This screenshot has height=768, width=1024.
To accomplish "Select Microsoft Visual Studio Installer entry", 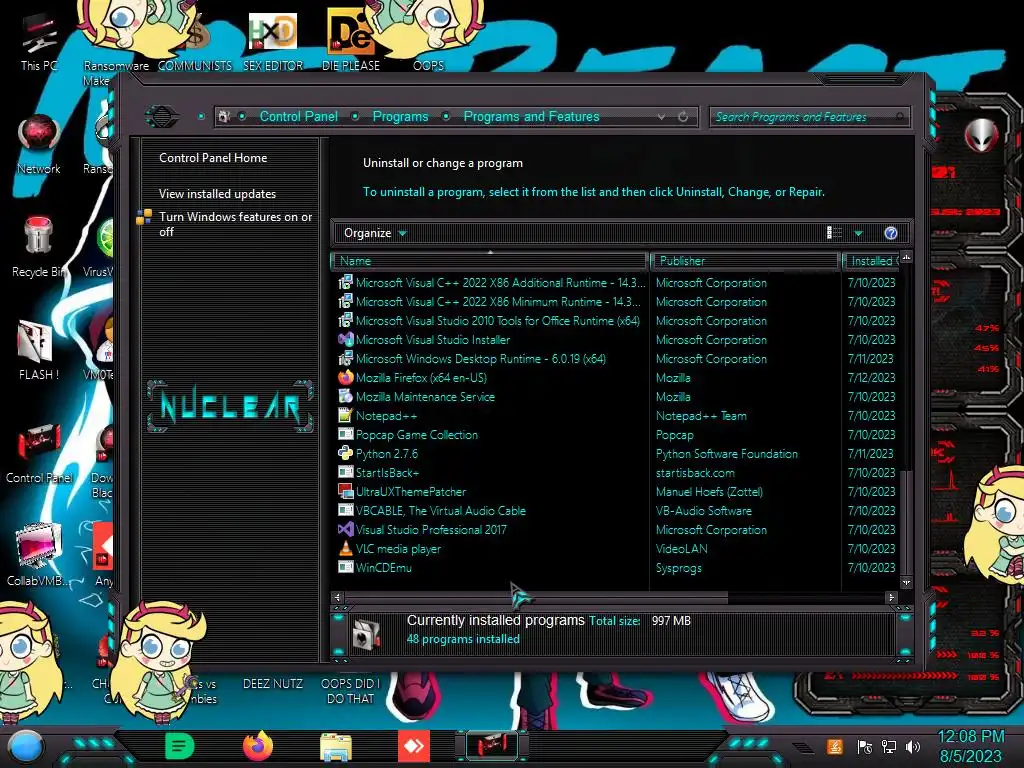I will coord(433,340).
